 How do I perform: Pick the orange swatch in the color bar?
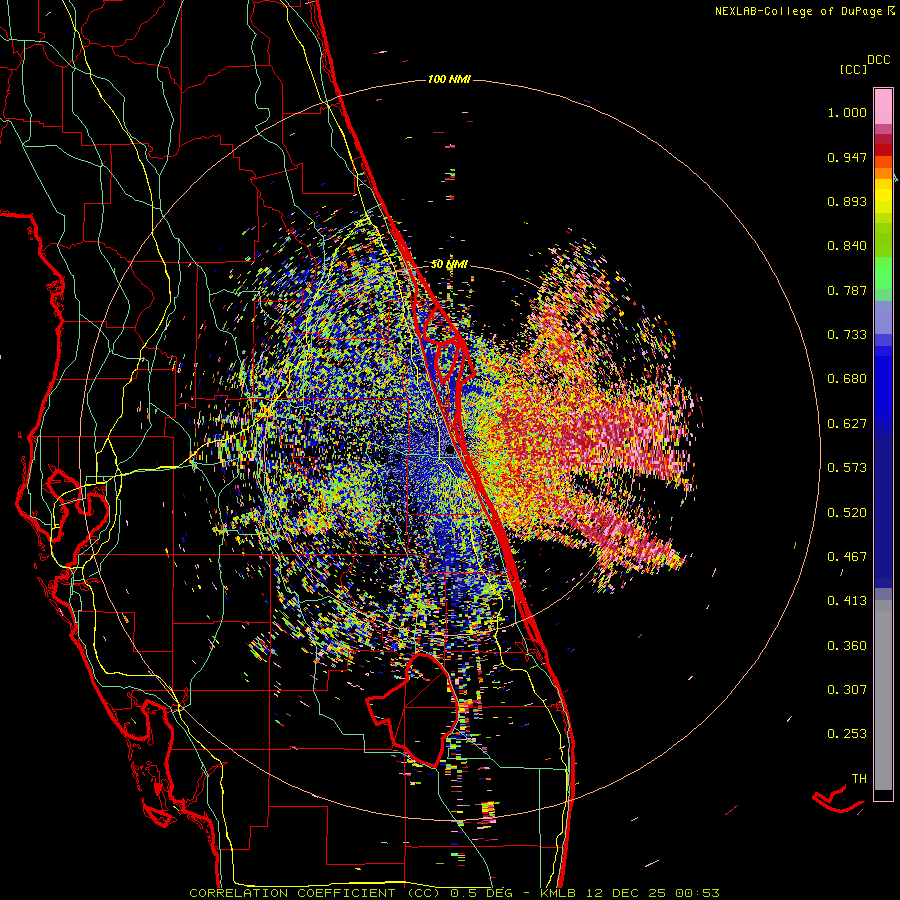[x=883, y=173]
